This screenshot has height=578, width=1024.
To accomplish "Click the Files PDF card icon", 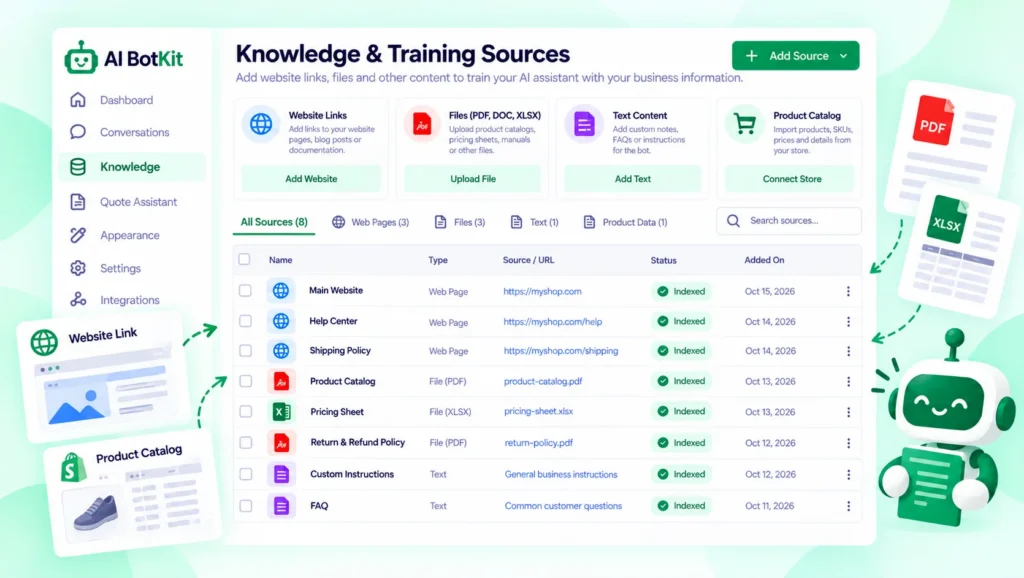I will pos(422,123).
